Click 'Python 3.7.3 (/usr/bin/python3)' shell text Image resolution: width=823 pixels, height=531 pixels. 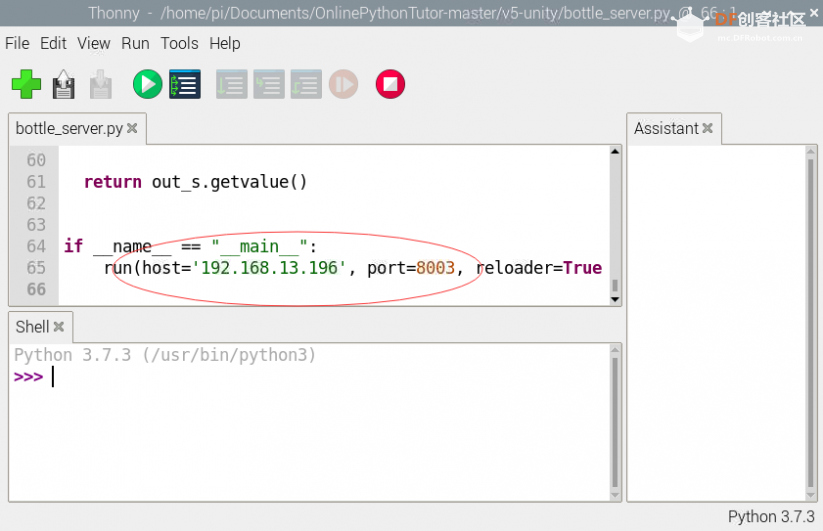[x=165, y=355]
